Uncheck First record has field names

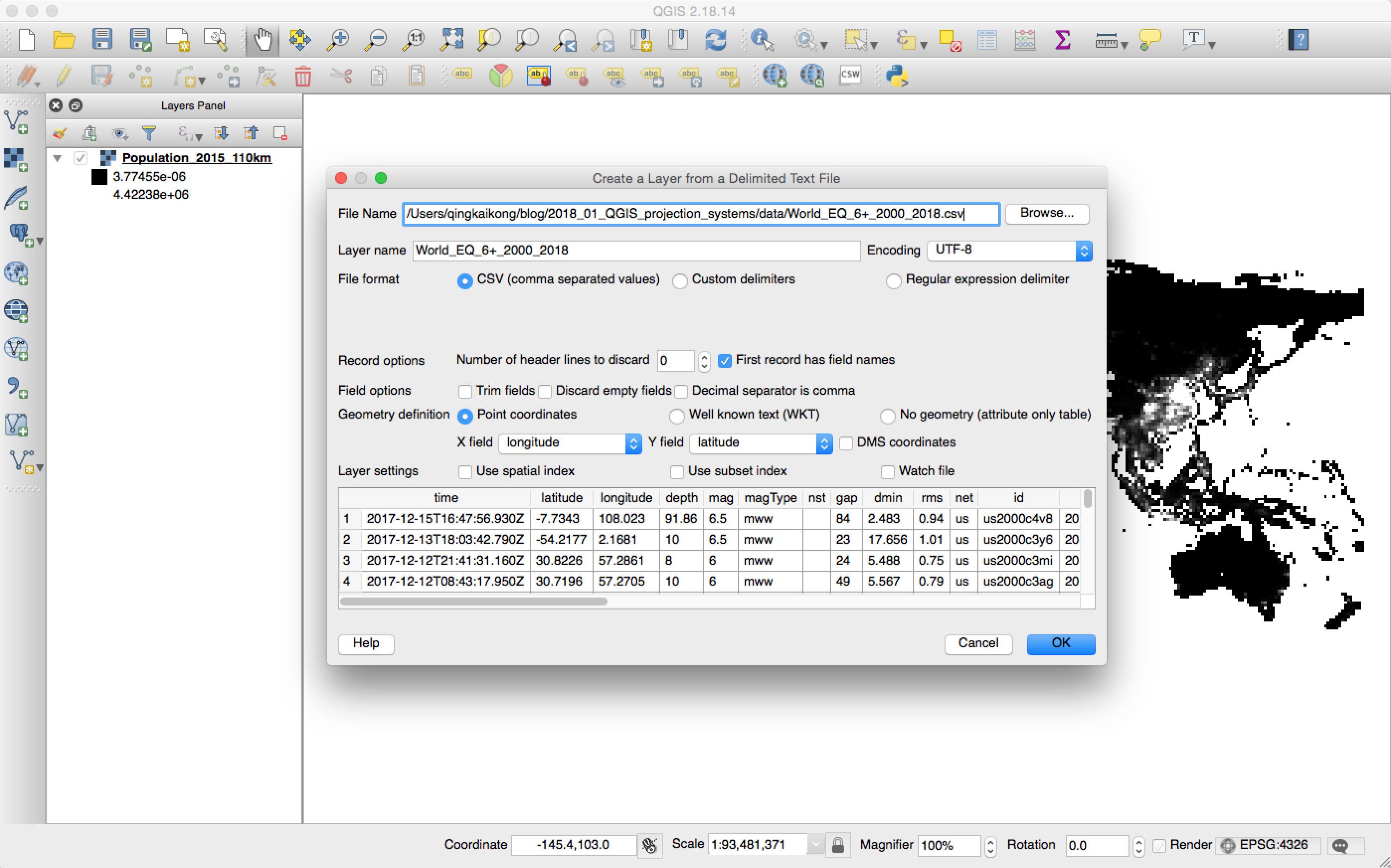pos(724,360)
